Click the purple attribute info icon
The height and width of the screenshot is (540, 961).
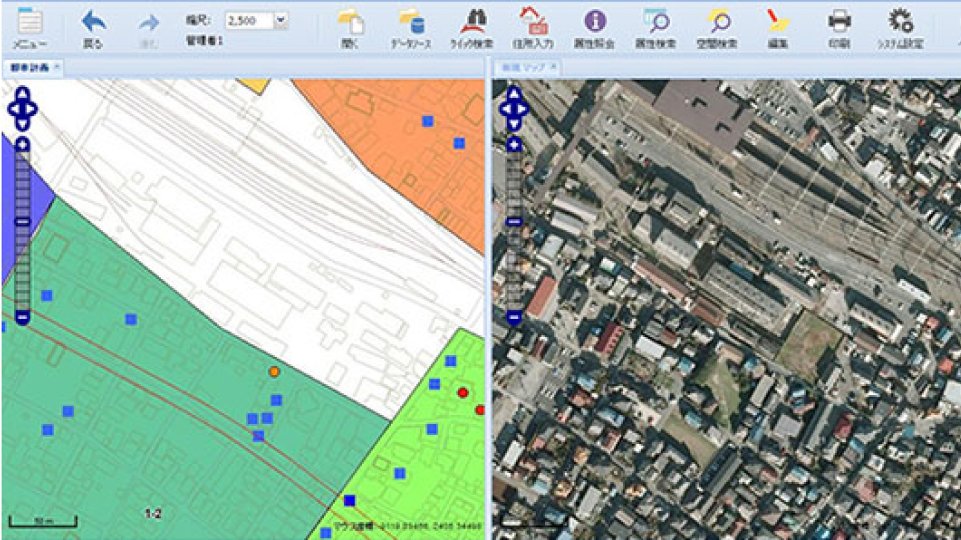[596, 22]
